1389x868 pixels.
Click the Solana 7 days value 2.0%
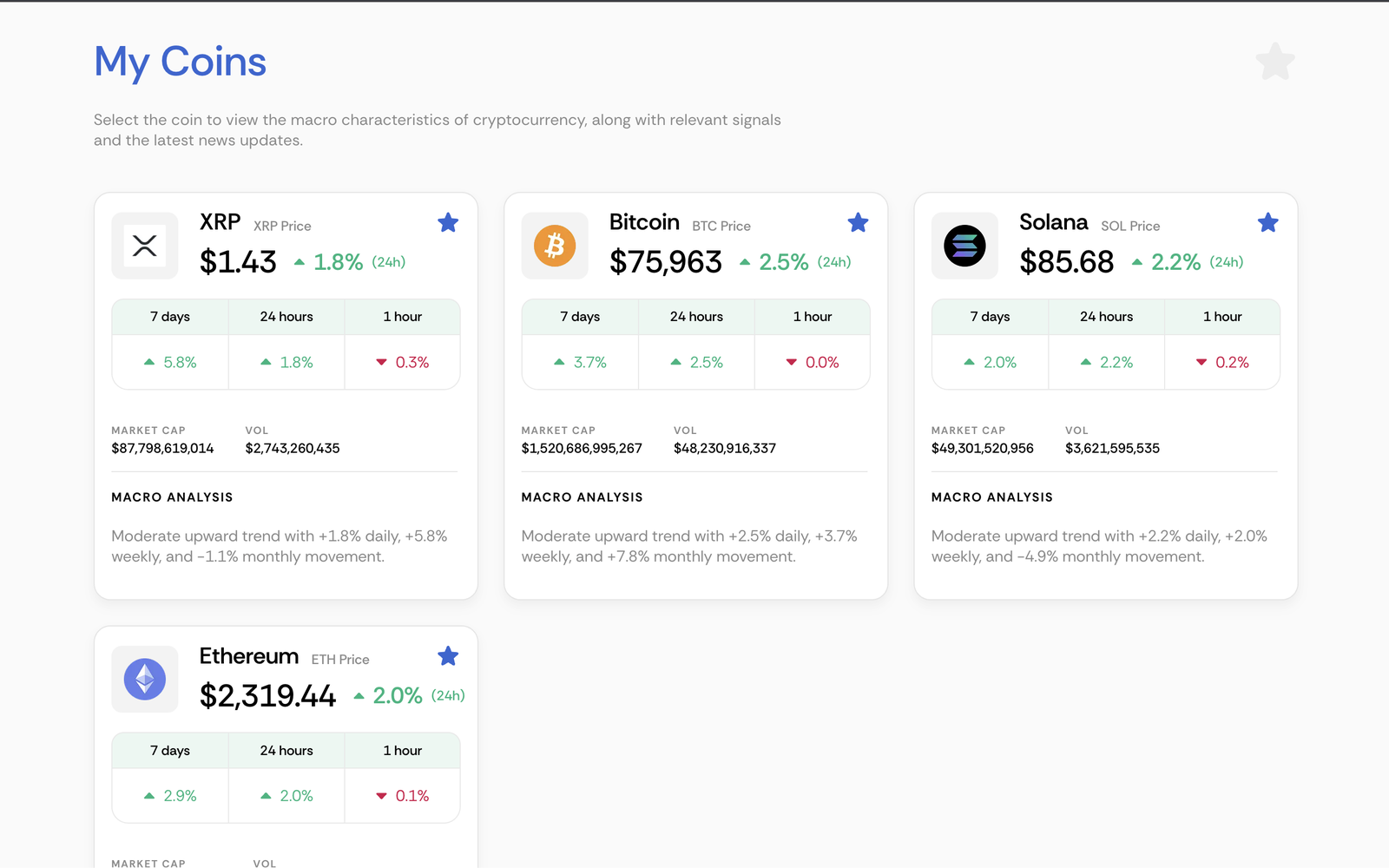[x=1000, y=362]
